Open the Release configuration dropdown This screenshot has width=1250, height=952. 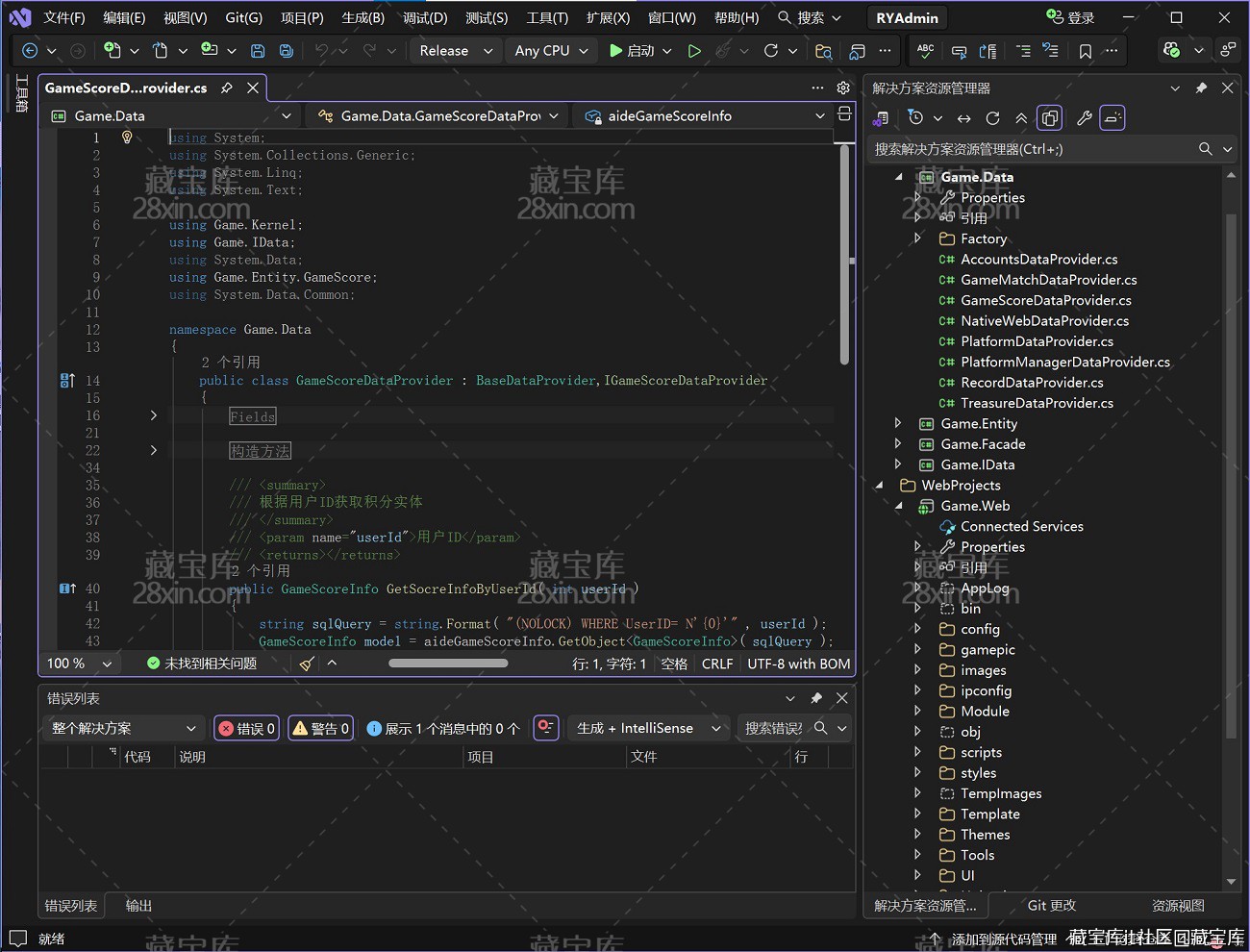coord(455,51)
